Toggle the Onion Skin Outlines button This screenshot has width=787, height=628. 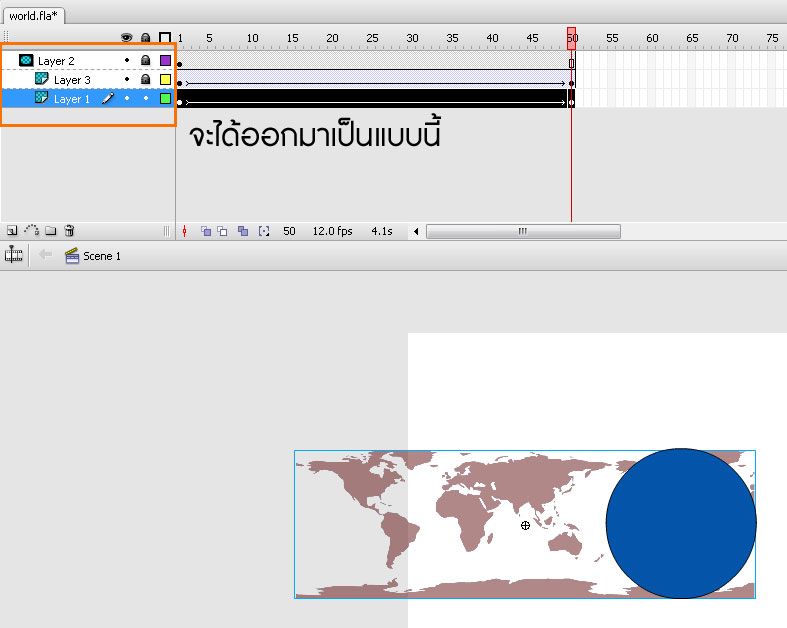pyautogui.click(x=222, y=231)
